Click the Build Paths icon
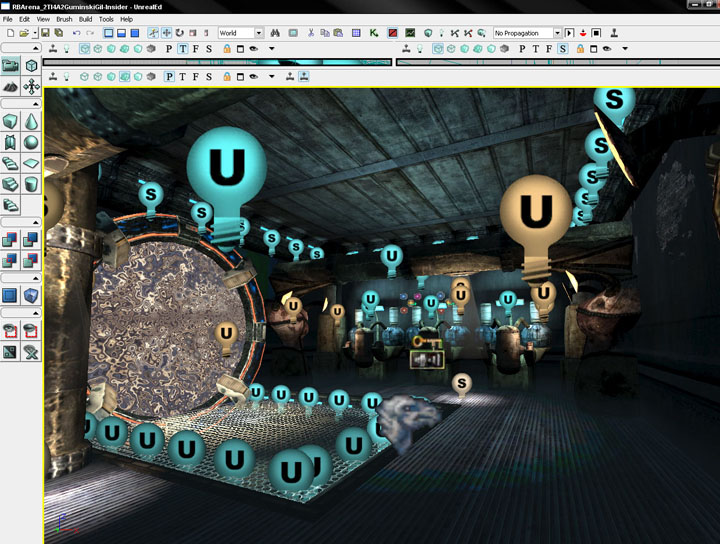Image resolution: width=720 pixels, height=544 pixels. pyautogui.click(x=455, y=33)
